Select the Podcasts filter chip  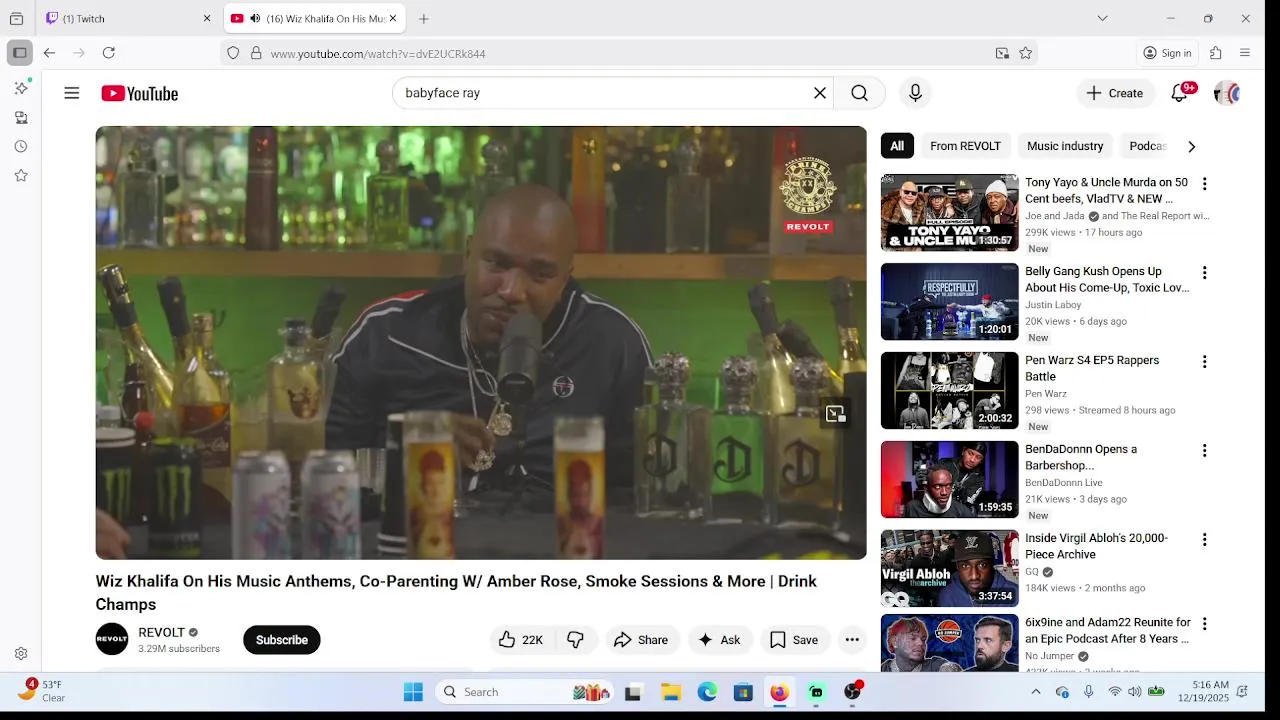[1147, 146]
